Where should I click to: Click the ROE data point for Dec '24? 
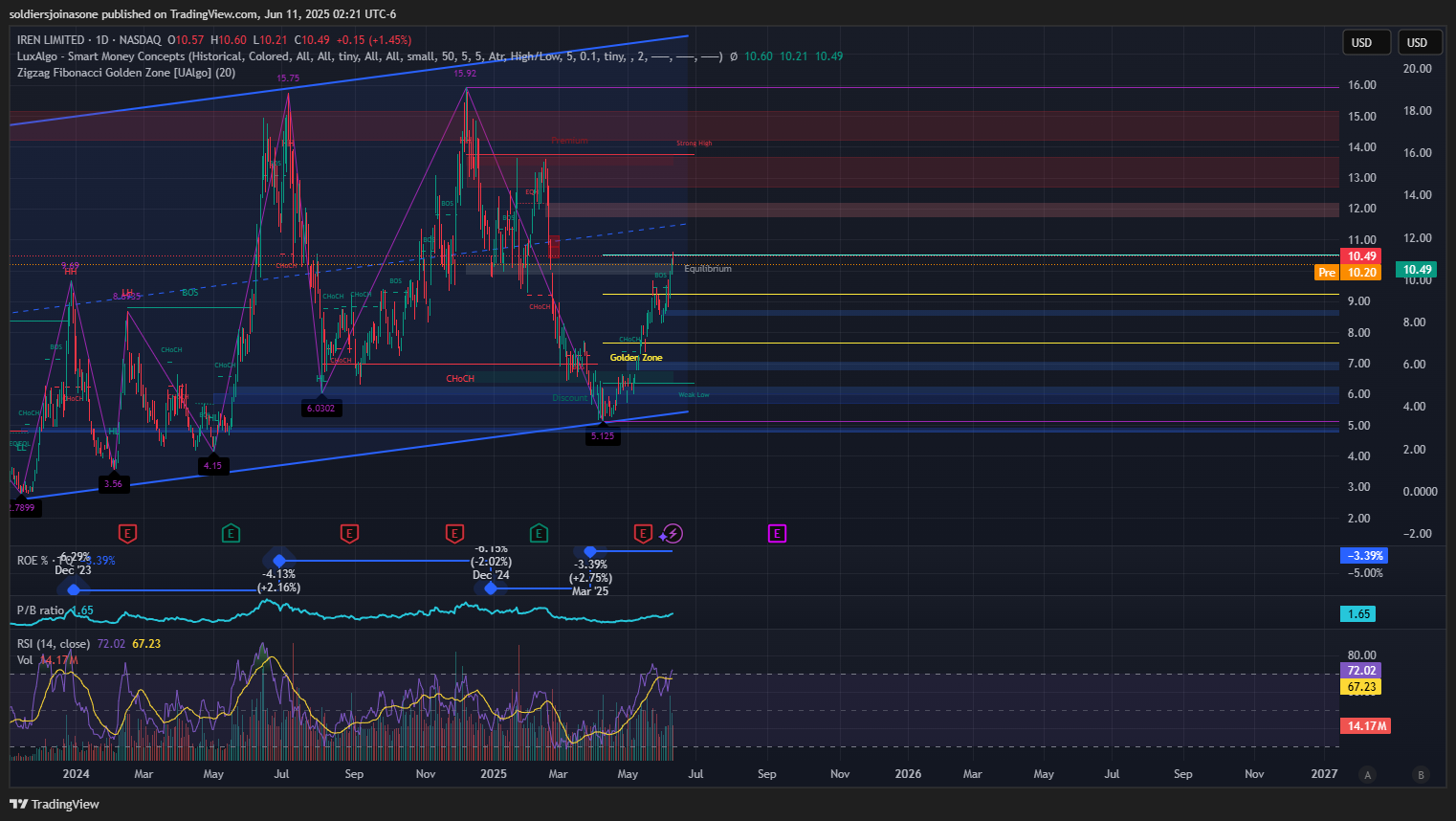point(491,588)
